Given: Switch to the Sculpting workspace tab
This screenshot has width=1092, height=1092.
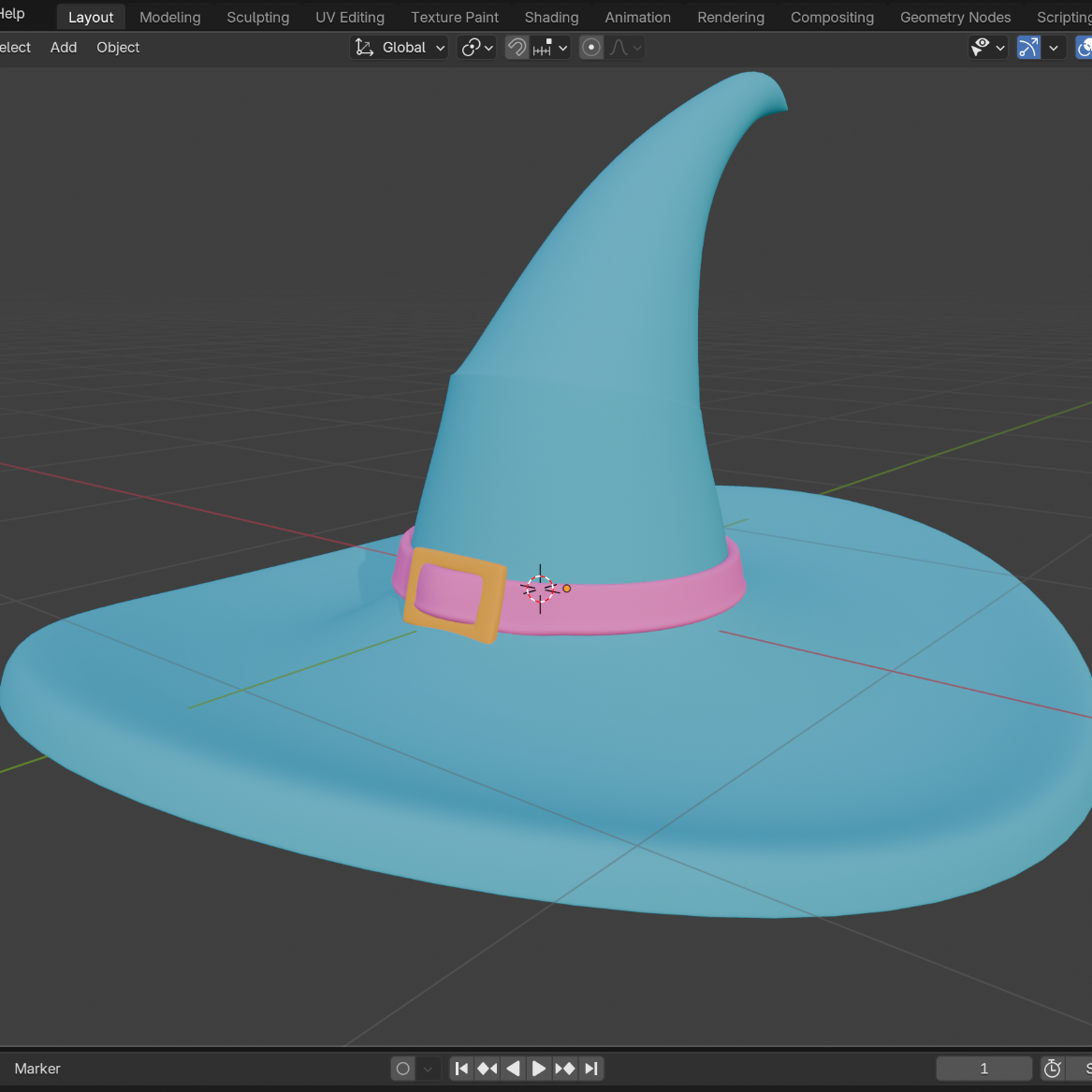Looking at the screenshot, I should 257,18.
